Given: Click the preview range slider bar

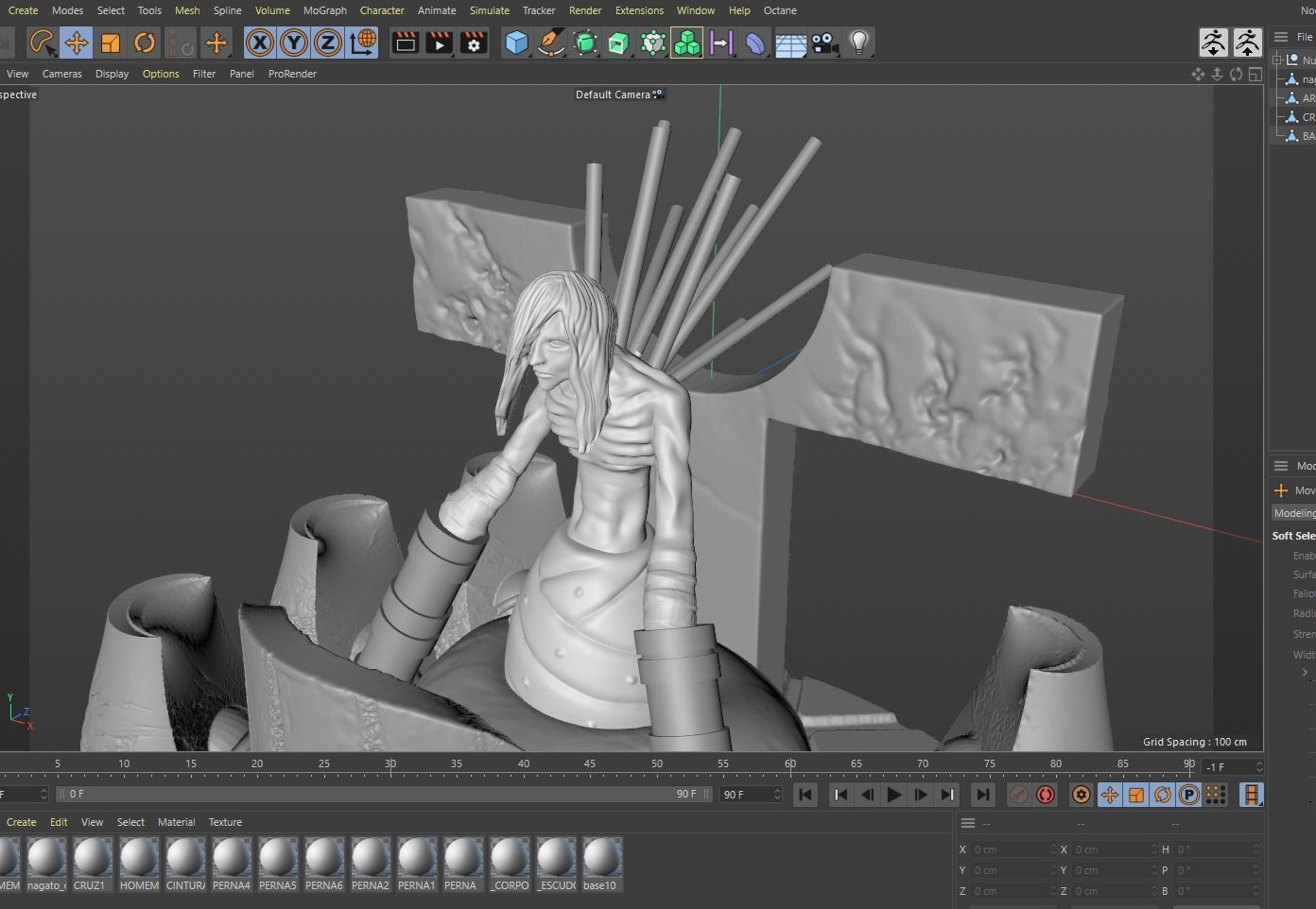Looking at the screenshot, I should [384, 794].
